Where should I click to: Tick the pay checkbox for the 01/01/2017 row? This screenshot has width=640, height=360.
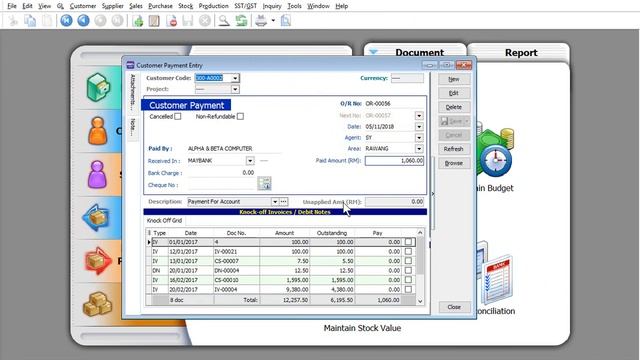pos(408,242)
